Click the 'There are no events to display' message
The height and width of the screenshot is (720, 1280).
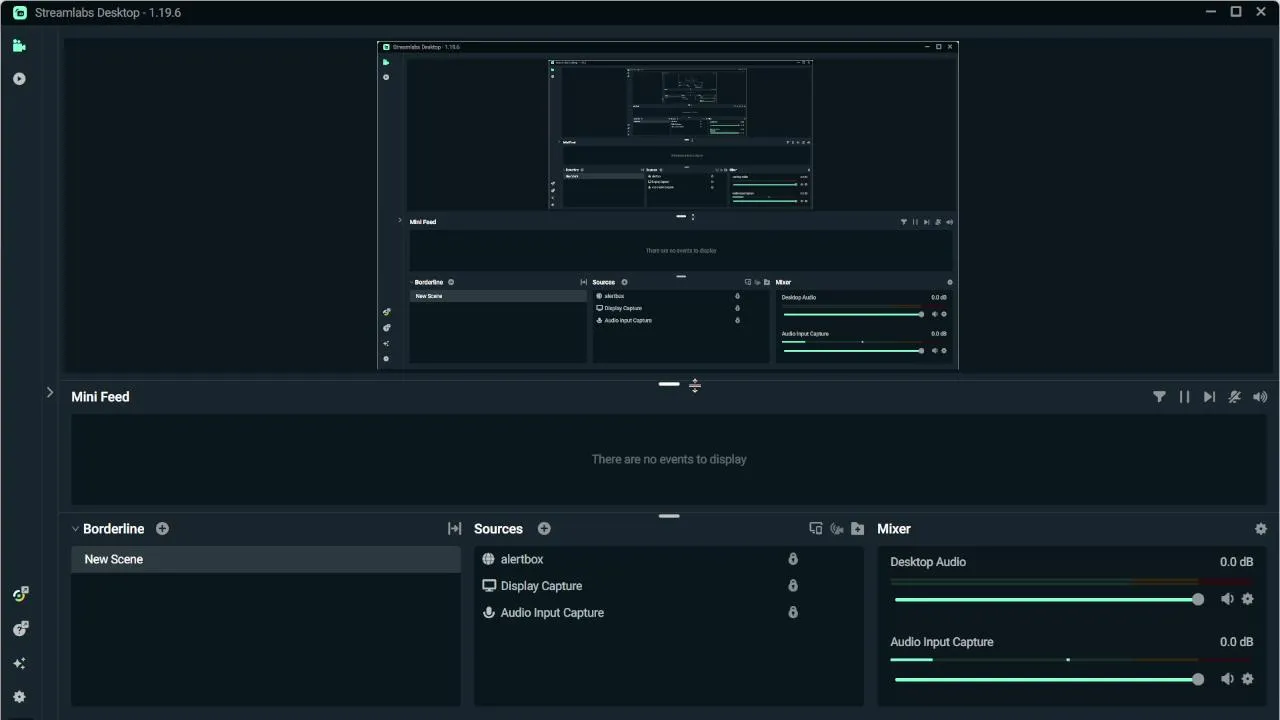coord(669,459)
